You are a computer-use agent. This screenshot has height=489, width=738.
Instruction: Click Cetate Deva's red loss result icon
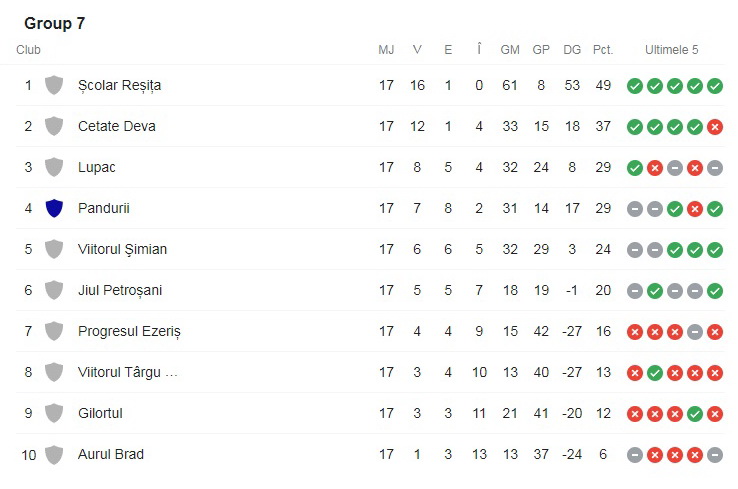tap(714, 127)
